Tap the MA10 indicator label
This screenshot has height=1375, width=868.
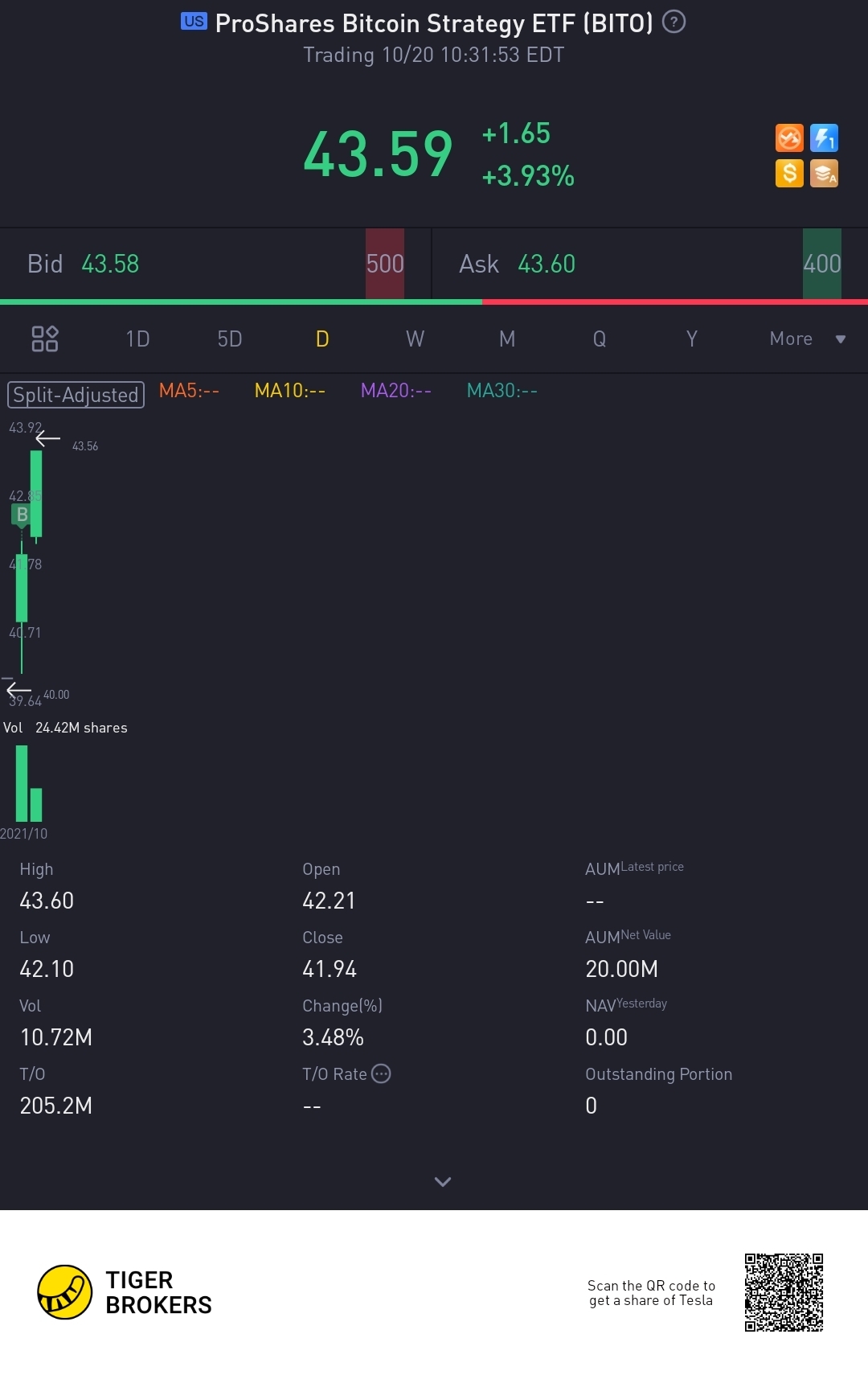[x=290, y=391]
